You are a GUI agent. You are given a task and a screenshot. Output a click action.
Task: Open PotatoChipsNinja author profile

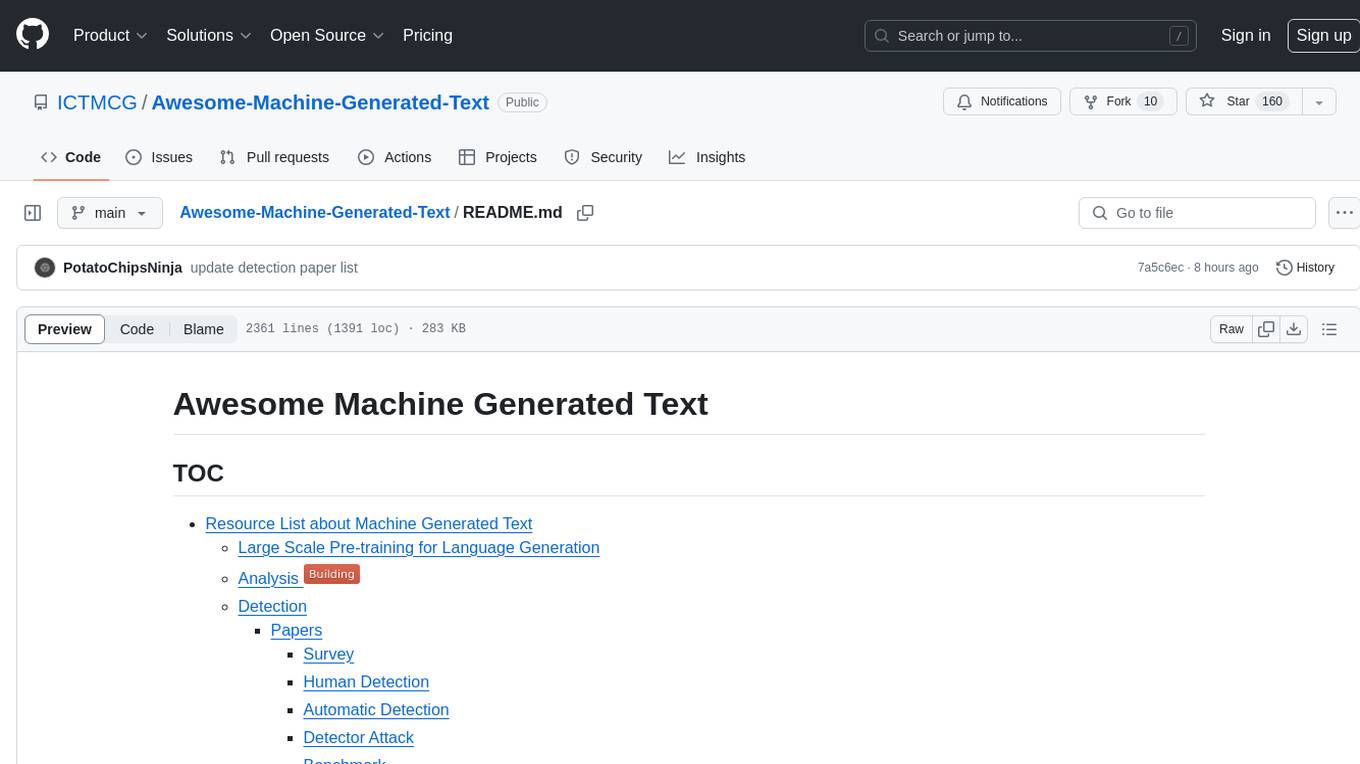click(122, 268)
